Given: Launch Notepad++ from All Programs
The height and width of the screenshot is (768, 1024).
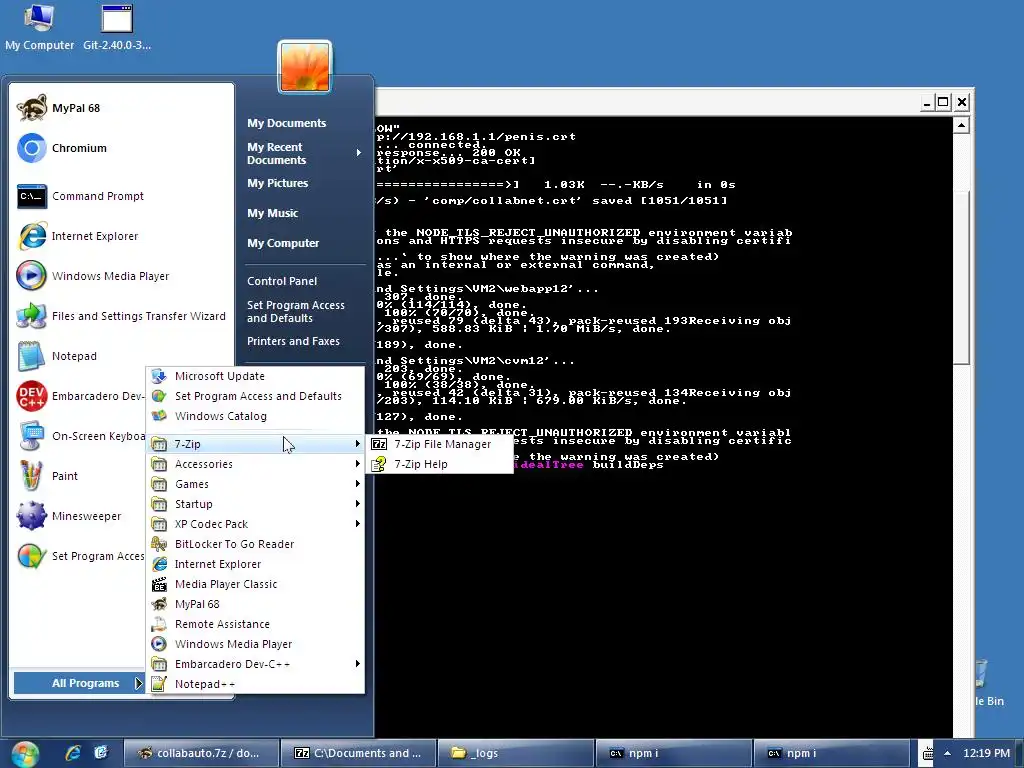Looking at the screenshot, I should click(x=256, y=684).
